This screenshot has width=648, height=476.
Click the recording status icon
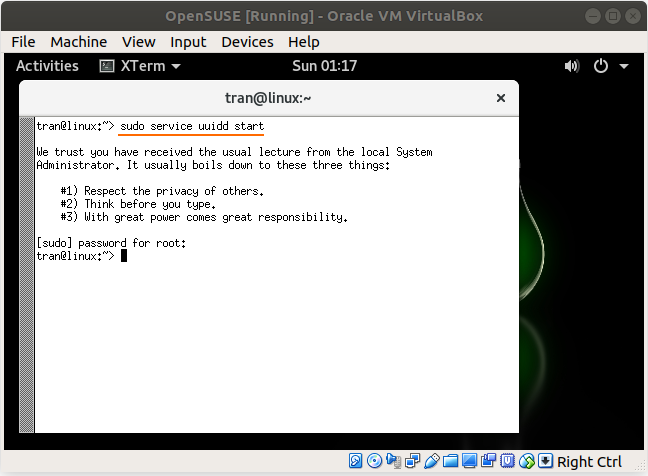tap(488, 461)
